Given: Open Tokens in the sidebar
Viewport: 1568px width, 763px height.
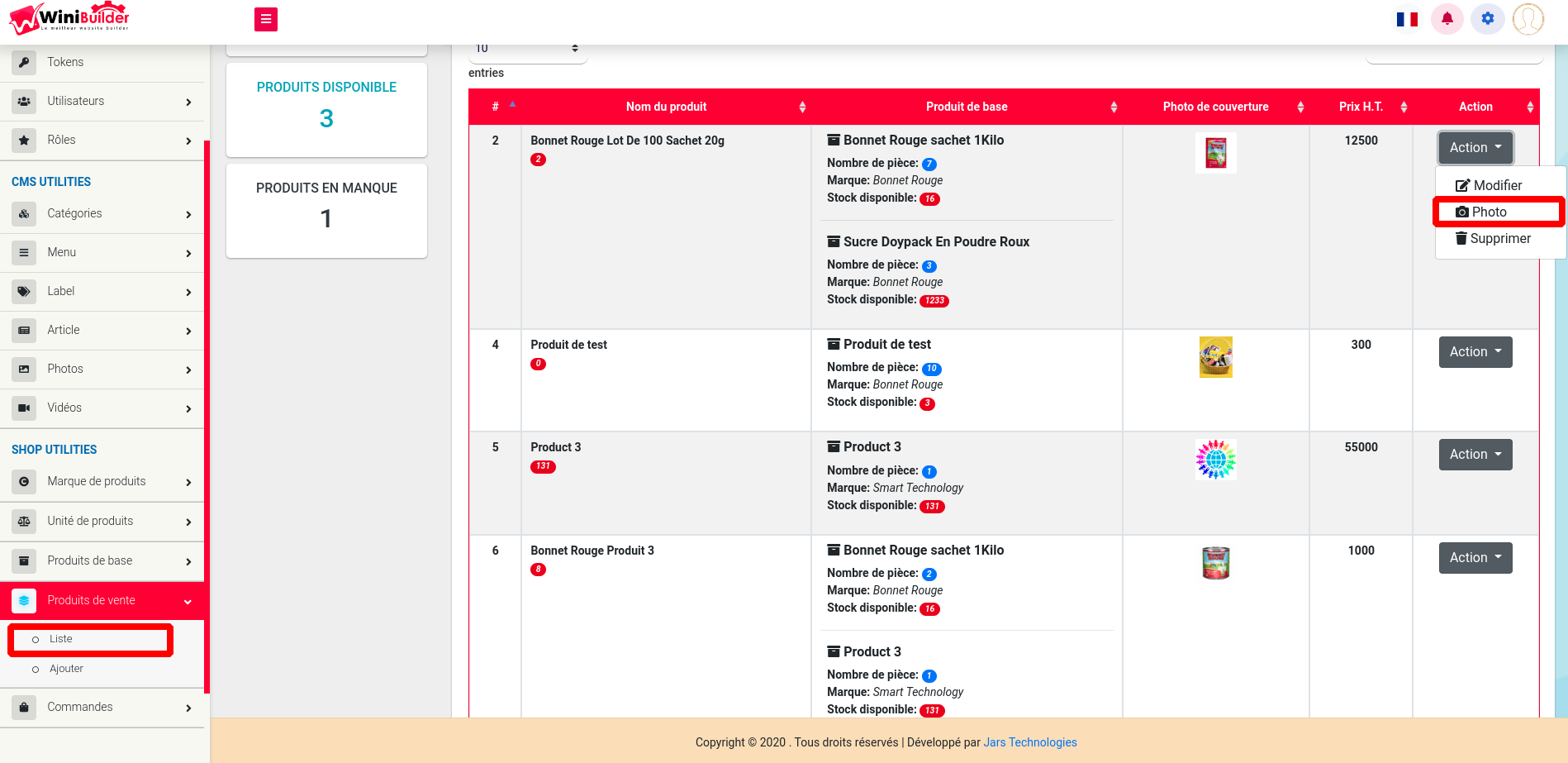Looking at the screenshot, I should click(102, 62).
